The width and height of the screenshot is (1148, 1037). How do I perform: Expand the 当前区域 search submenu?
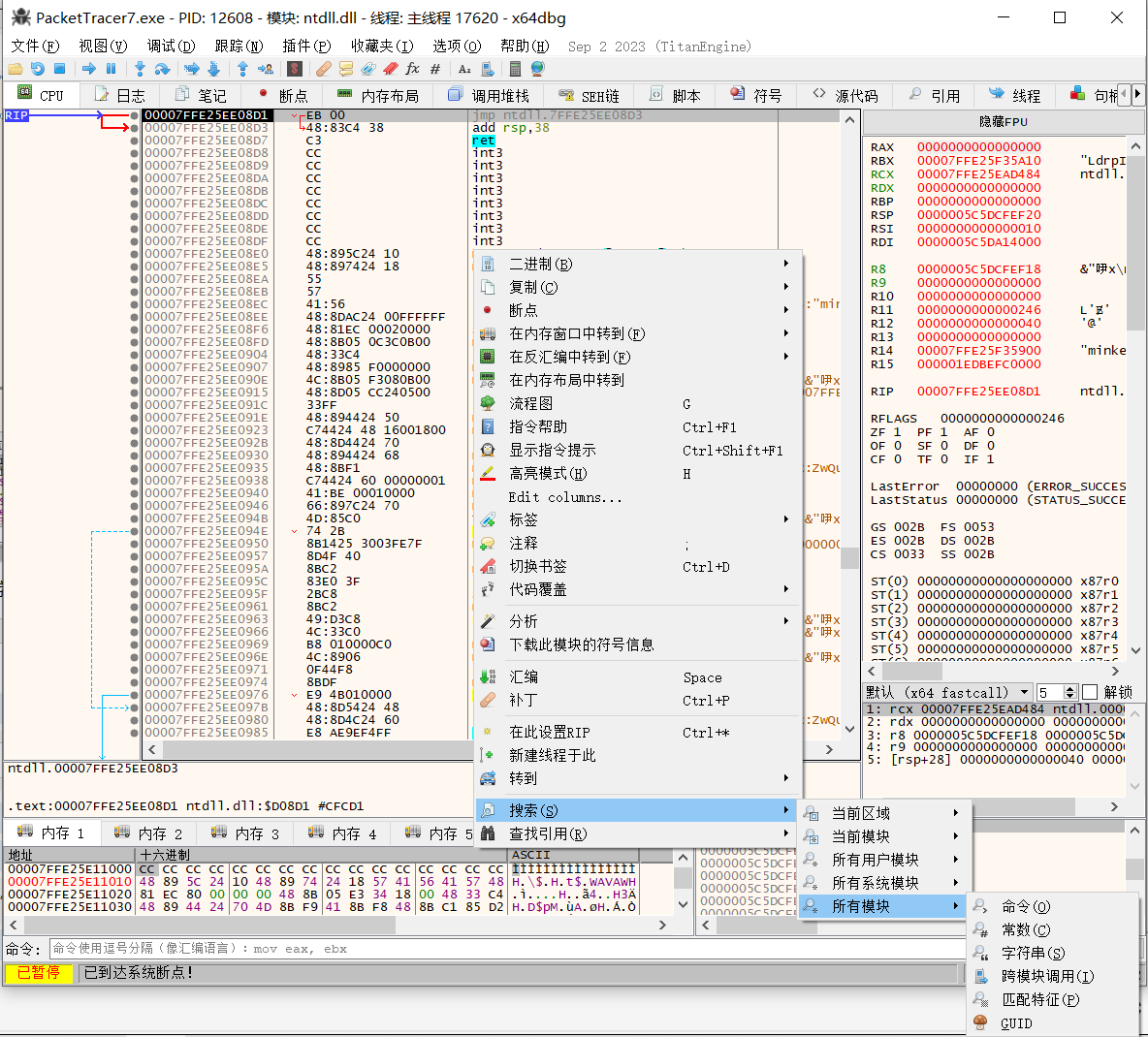(883, 813)
